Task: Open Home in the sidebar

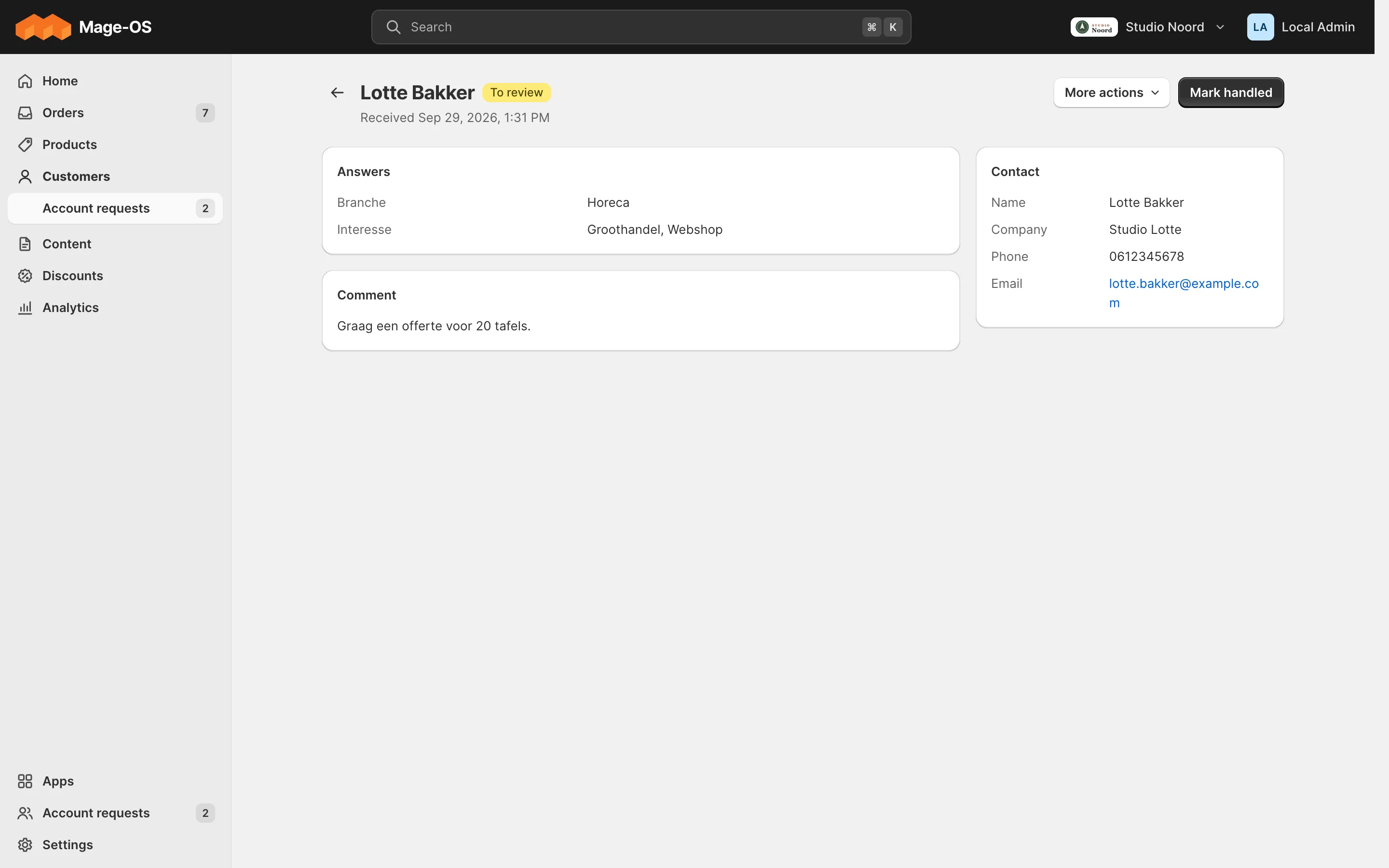Action: pyautogui.click(x=115, y=81)
